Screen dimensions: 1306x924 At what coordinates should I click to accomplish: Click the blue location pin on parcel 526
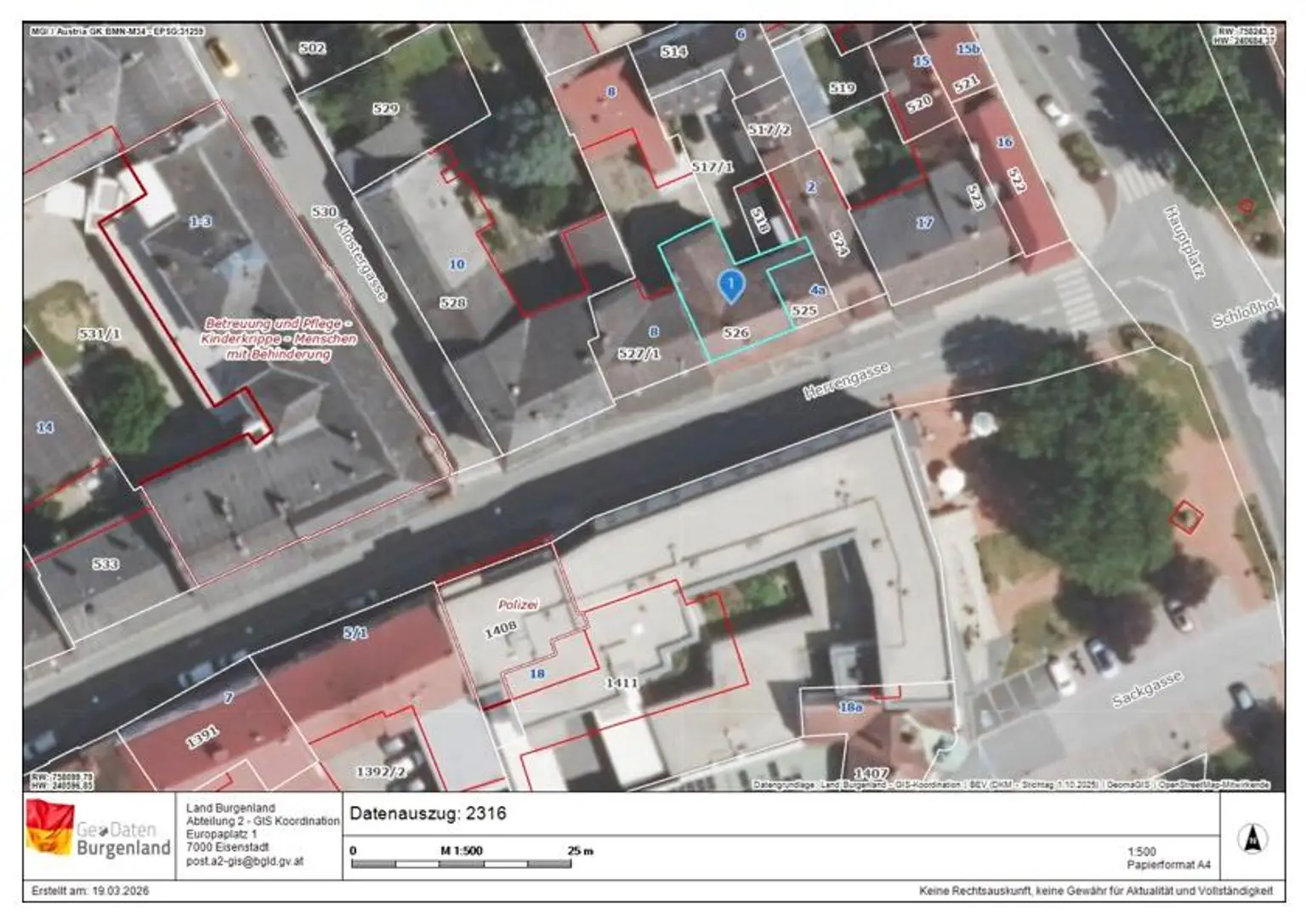(730, 285)
